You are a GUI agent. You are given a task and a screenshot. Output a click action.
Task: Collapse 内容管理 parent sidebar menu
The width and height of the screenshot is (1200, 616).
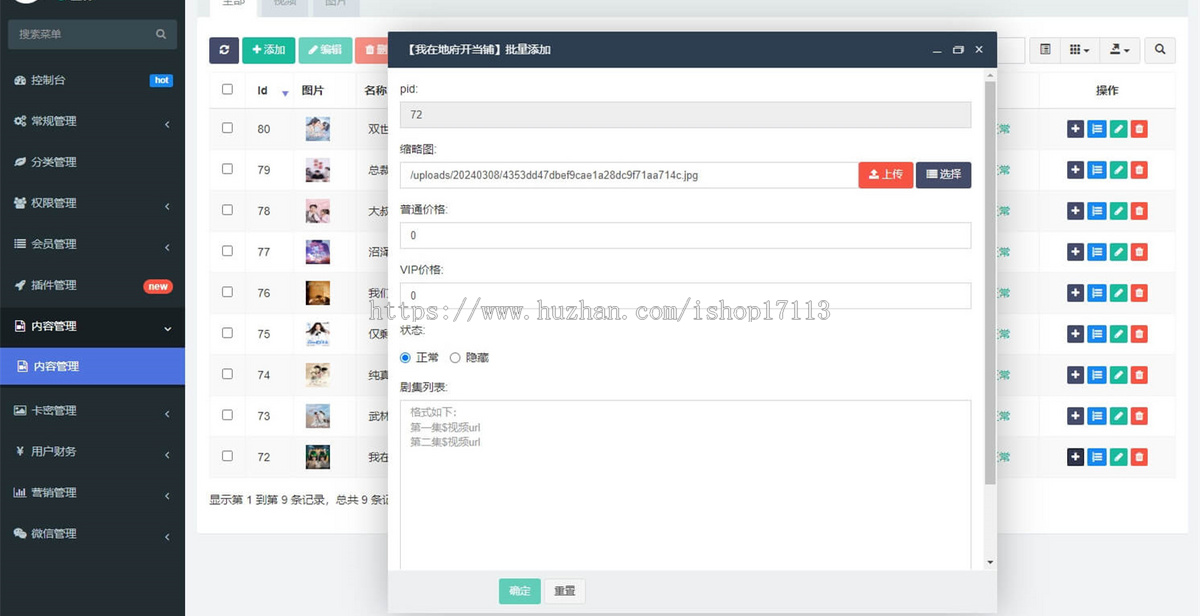[x=92, y=326]
